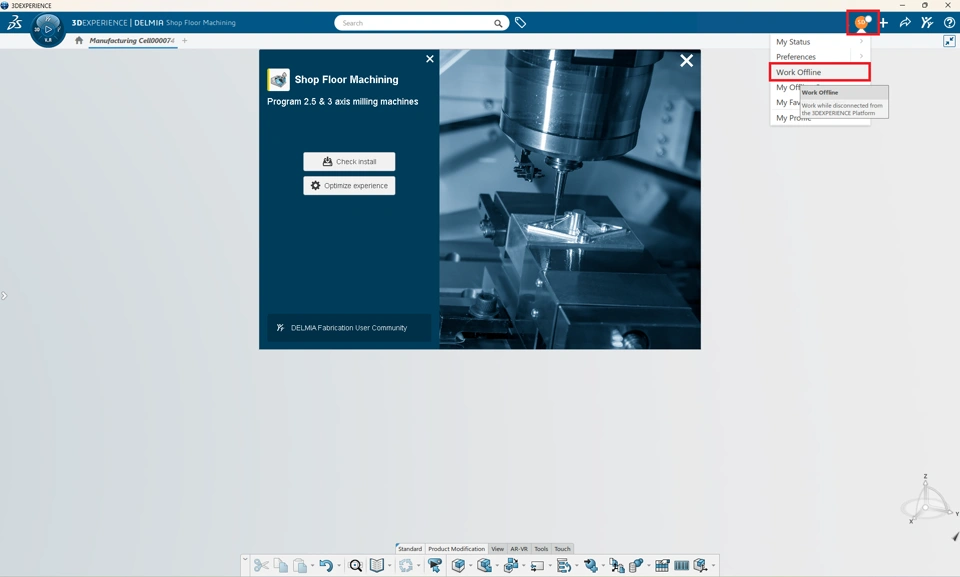Click the tag icon next to search

click(520, 23)
